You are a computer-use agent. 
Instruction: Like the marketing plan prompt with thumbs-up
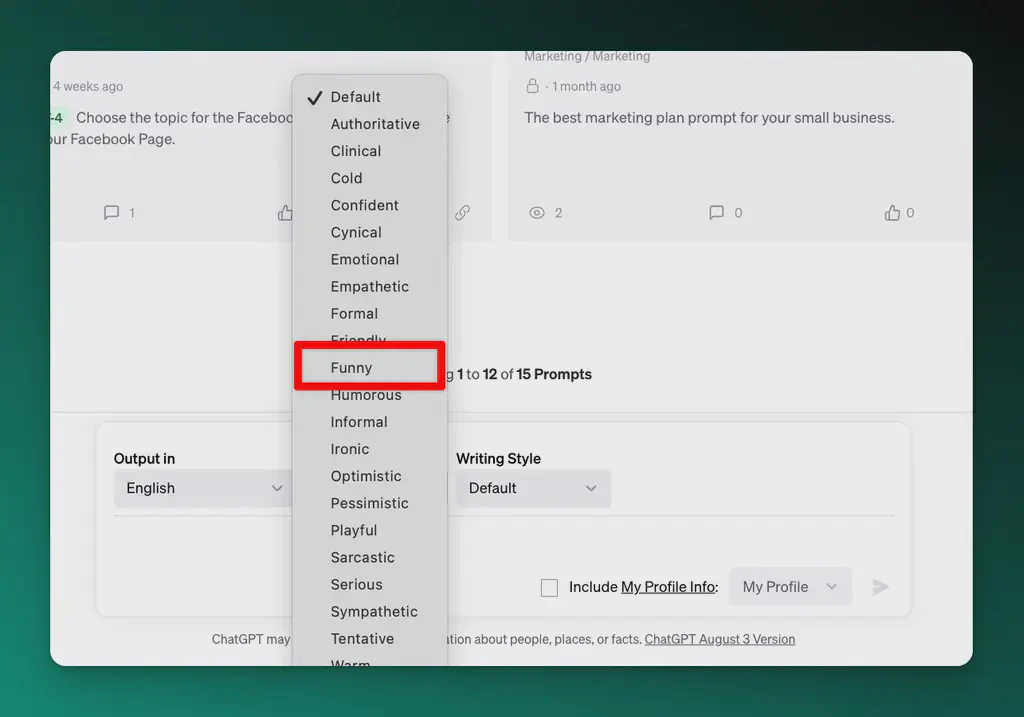click(892, 213)
